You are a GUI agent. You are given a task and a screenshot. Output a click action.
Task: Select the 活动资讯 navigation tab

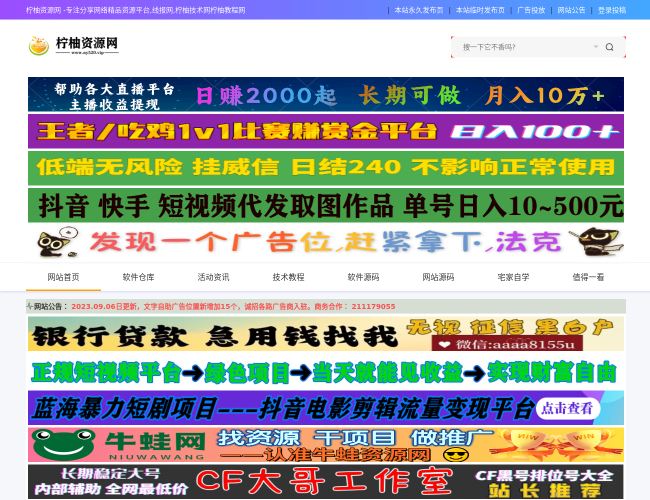[213, 277]
